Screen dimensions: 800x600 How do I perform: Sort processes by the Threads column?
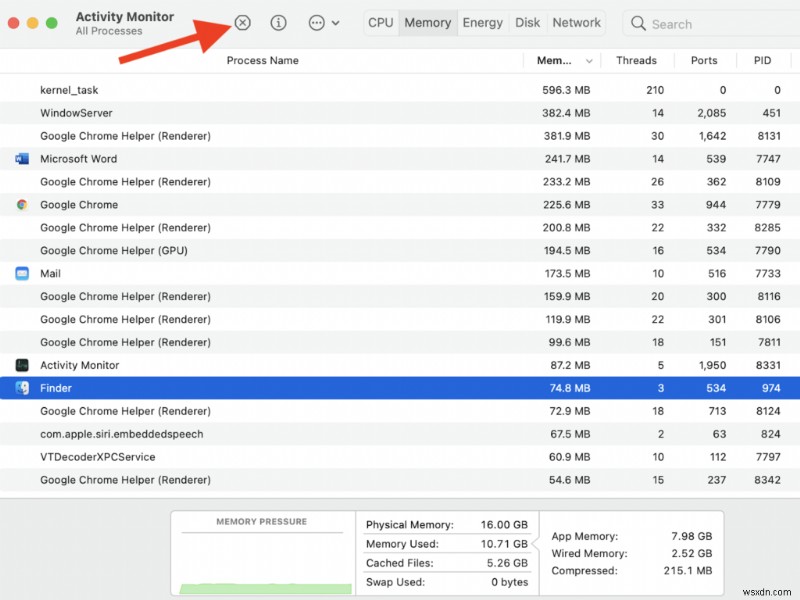637,60
